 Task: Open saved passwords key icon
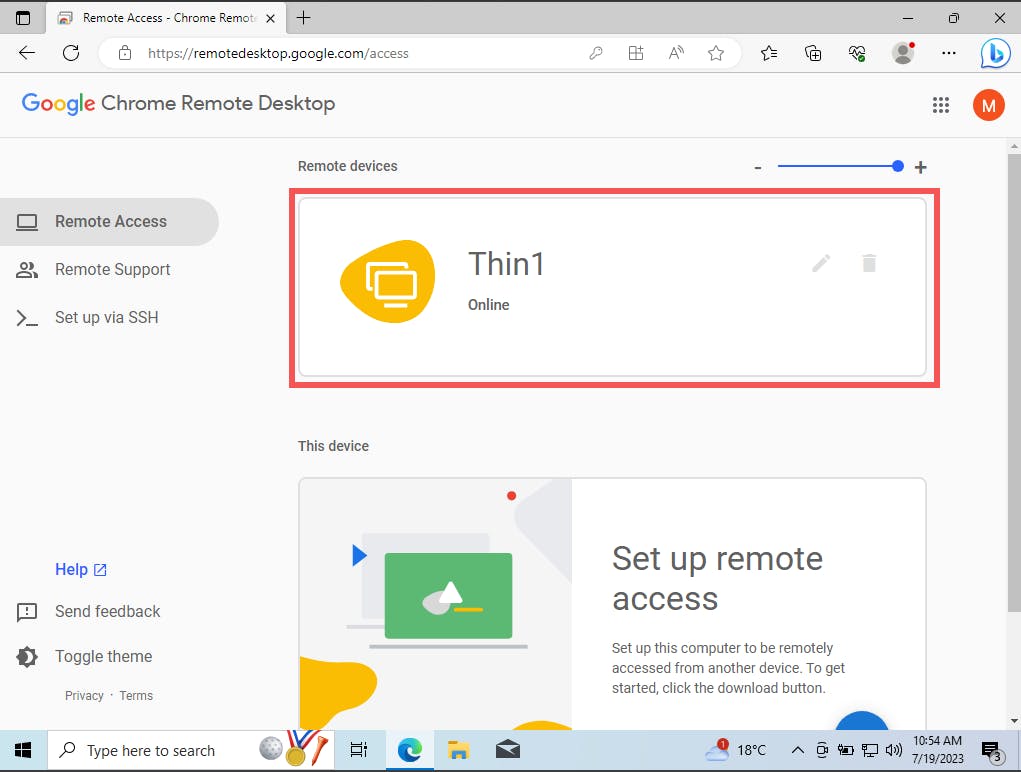pos(595,53)
